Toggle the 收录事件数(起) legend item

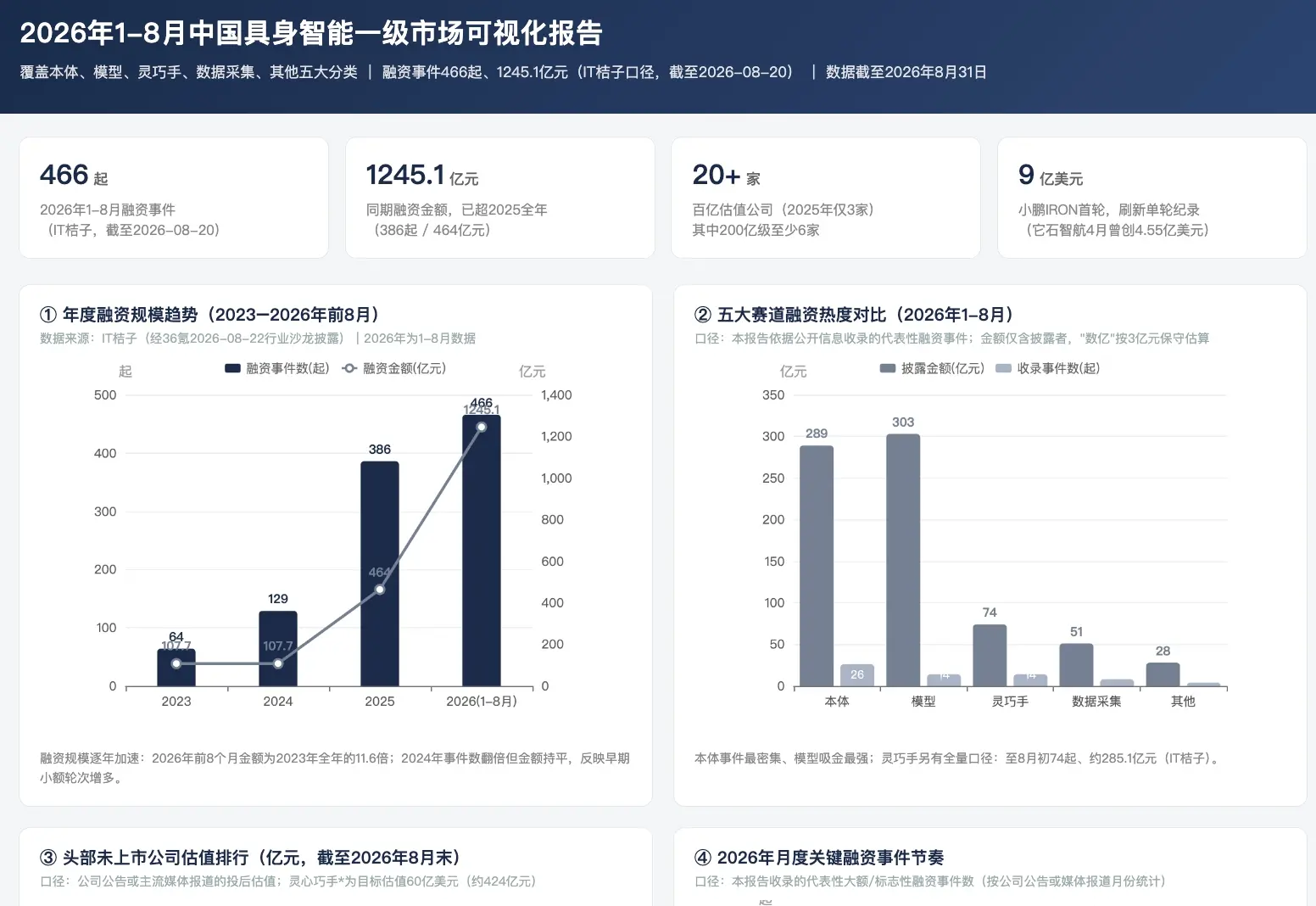(x=1047, y=368)
